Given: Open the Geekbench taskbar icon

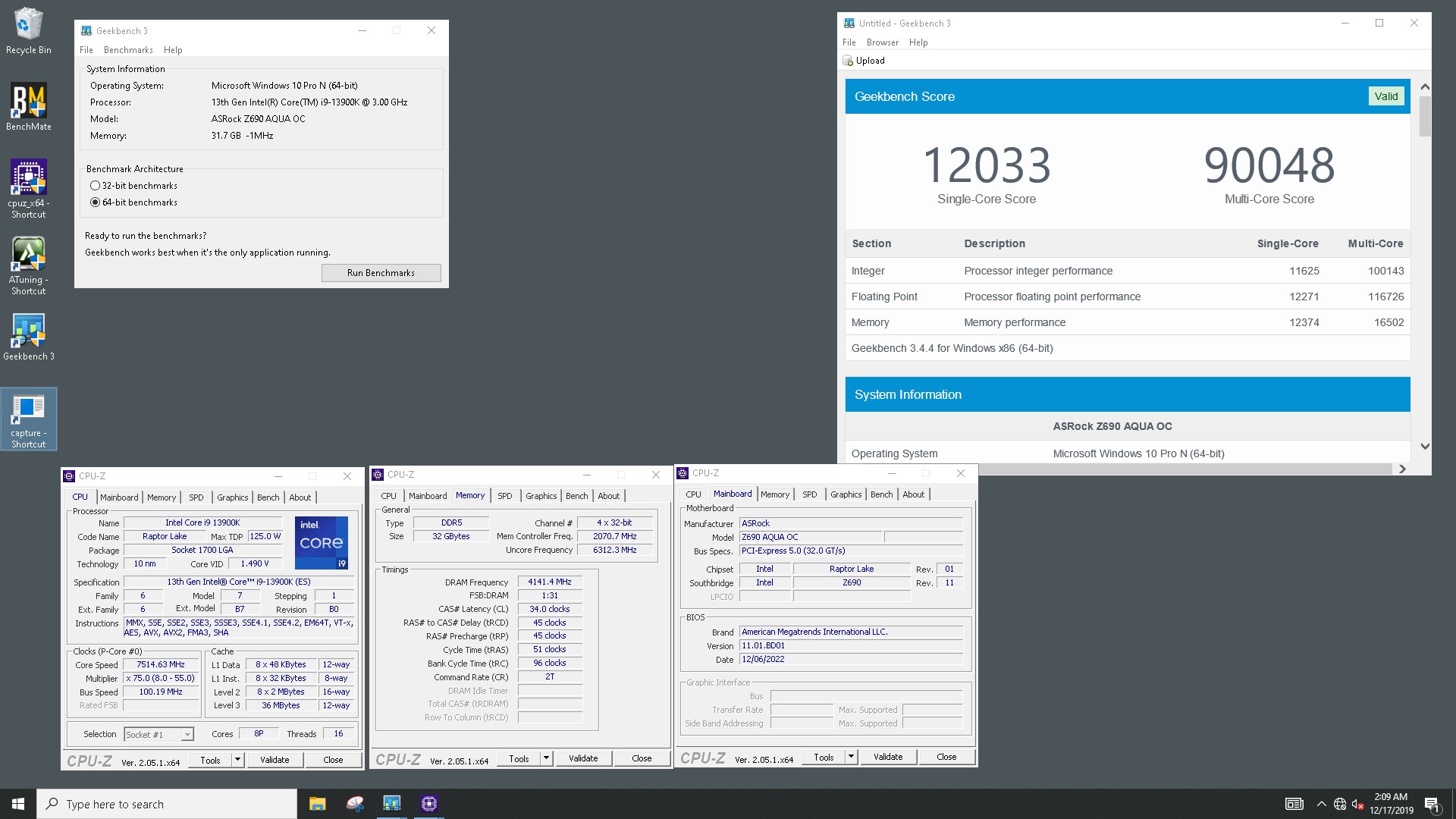Looking at the screenshot, I should tap(391, 804).
